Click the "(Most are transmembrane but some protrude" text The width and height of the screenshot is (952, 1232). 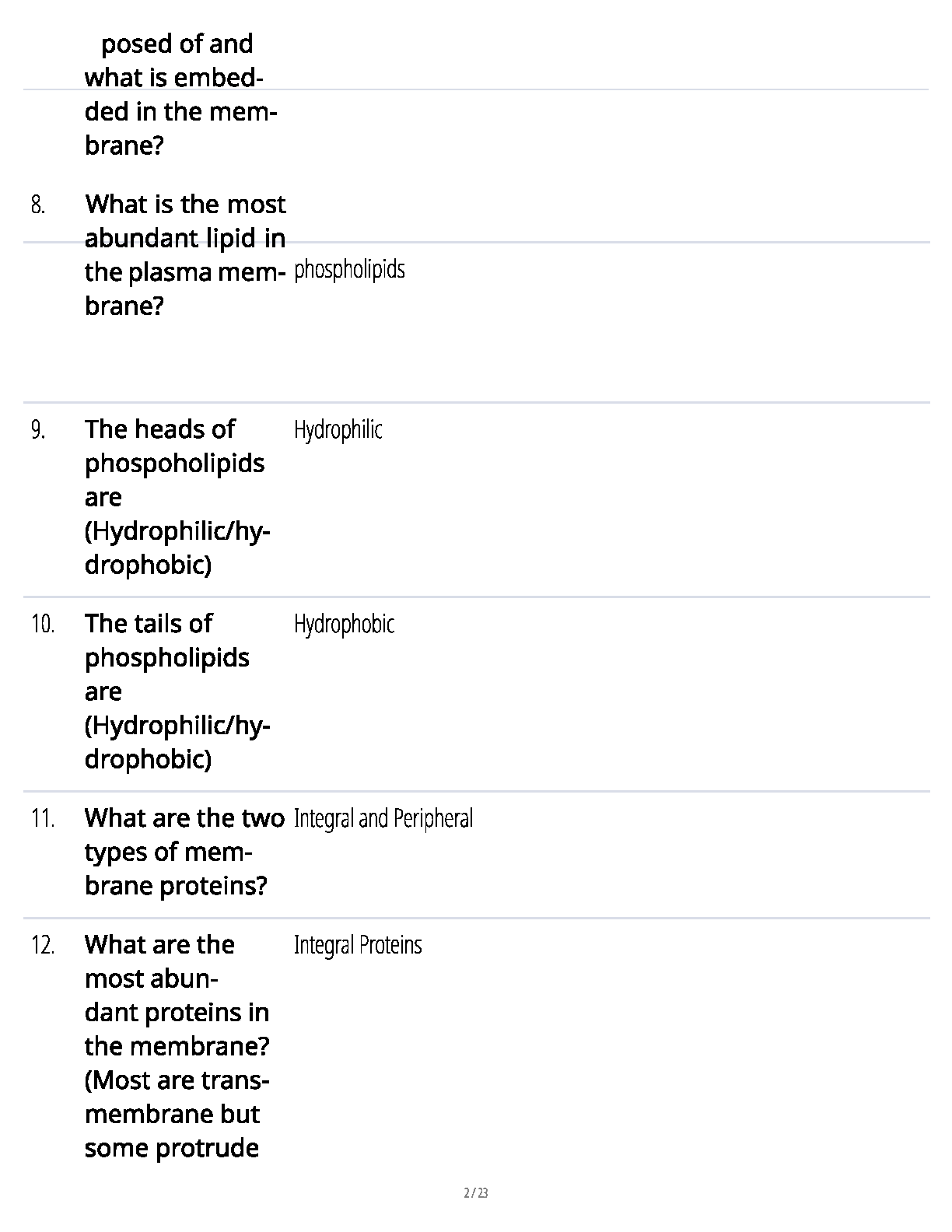[176, 1115]
